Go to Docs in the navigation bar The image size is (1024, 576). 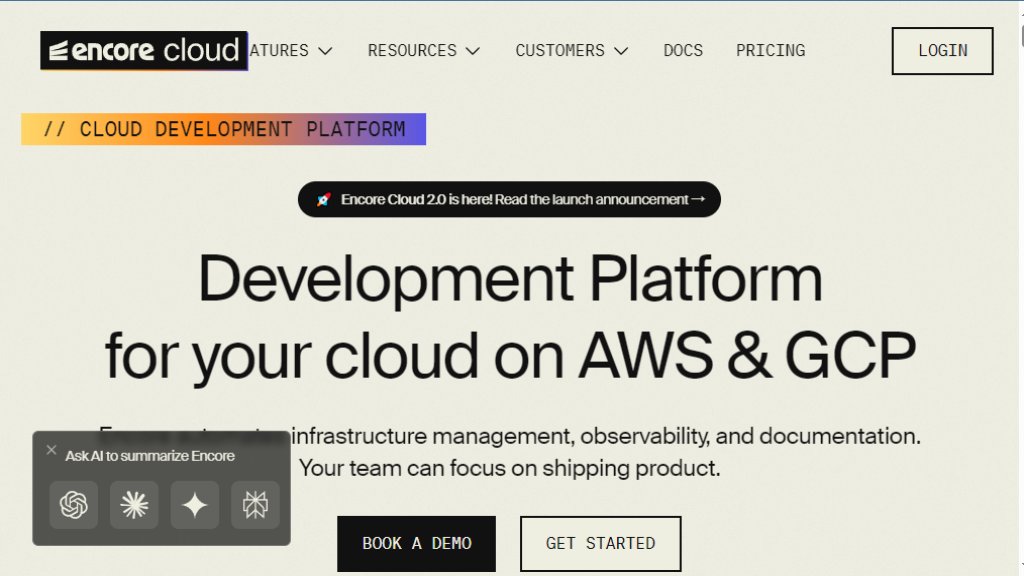[683, 50]
